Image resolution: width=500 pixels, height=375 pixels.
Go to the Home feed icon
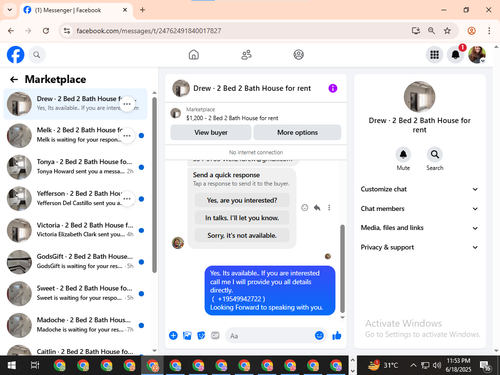click(194, 55)
